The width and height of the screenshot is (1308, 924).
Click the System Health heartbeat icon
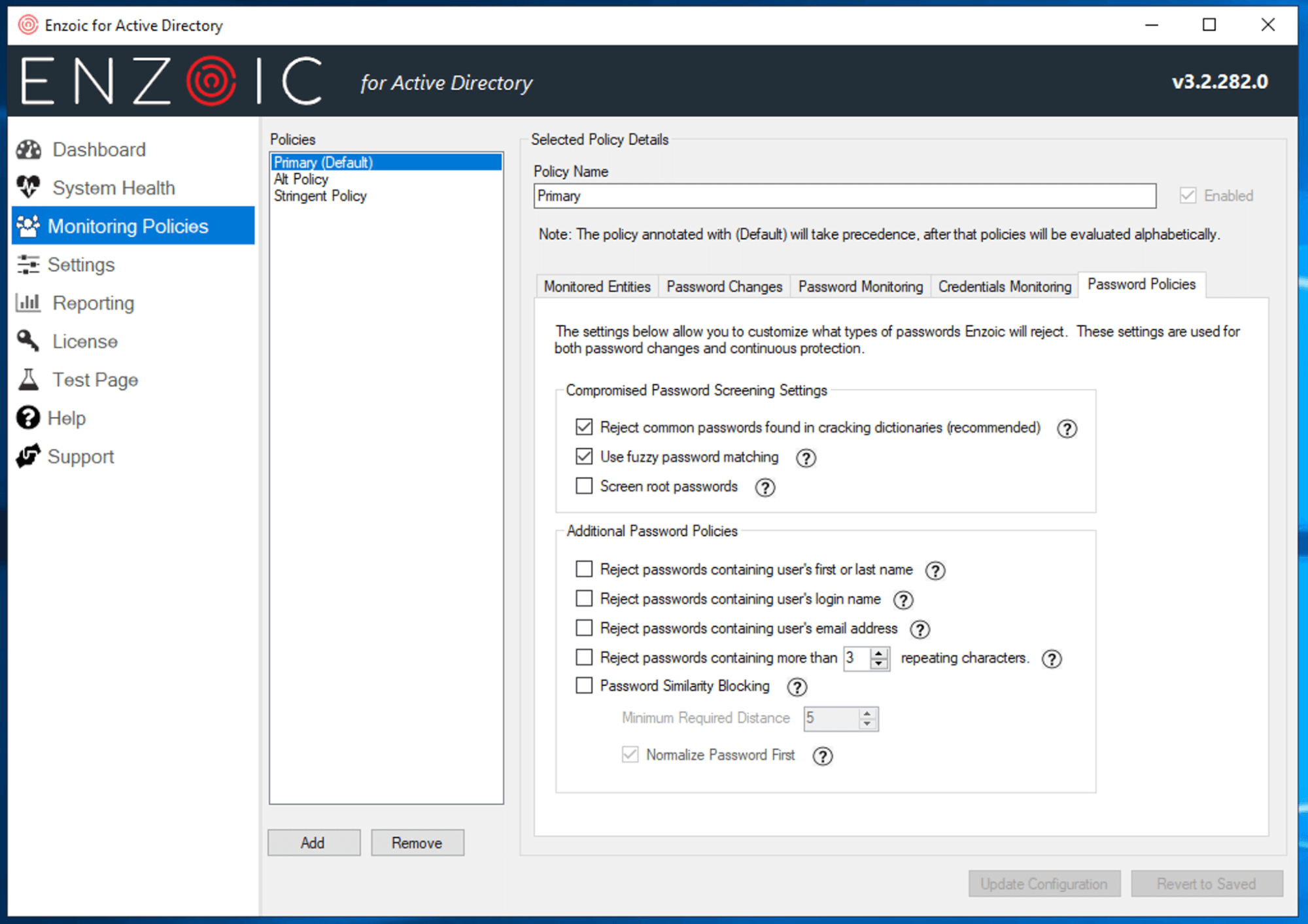click(29, 188)
